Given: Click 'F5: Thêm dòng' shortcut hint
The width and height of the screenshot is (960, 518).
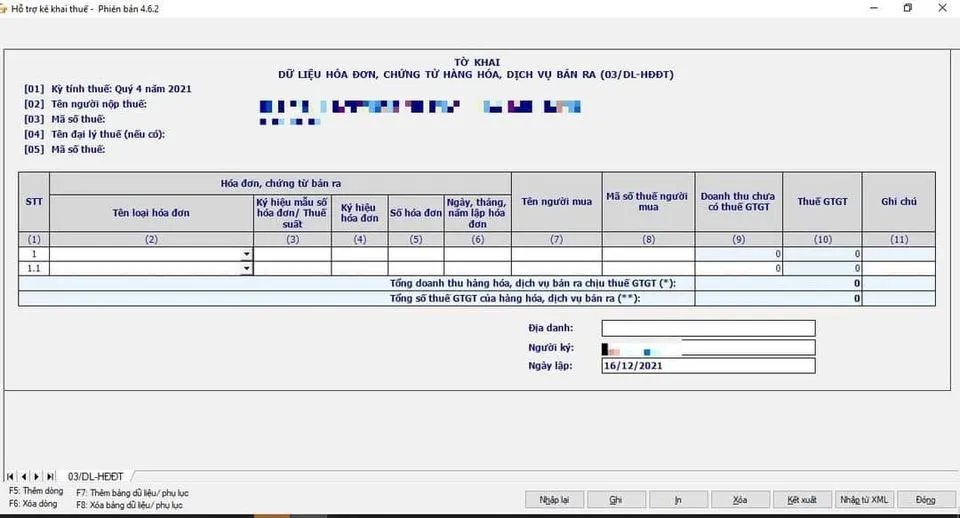Looking at the screenshot, I should coord(36,491).
